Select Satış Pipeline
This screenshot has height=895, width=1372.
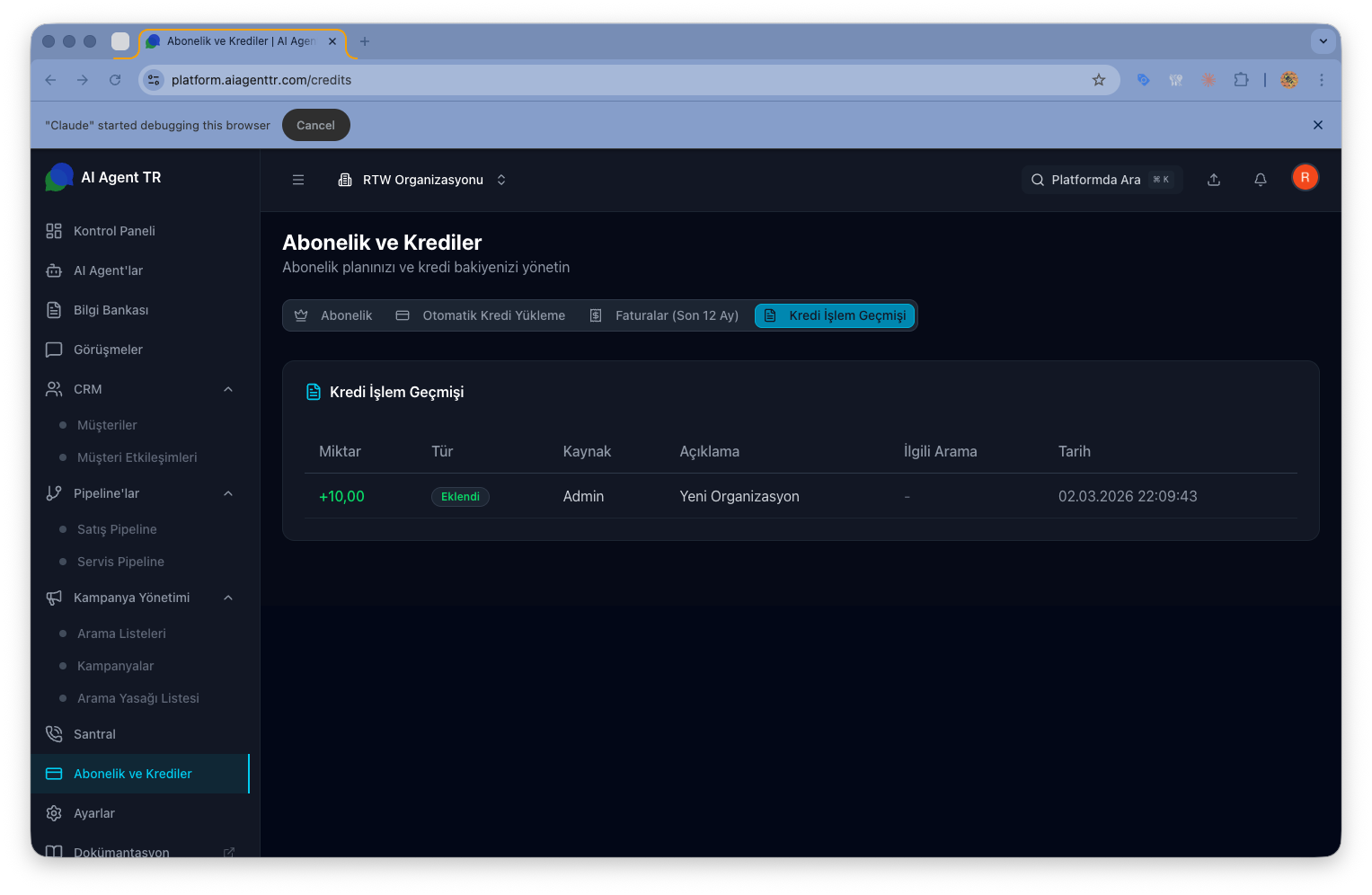point(117,529)
